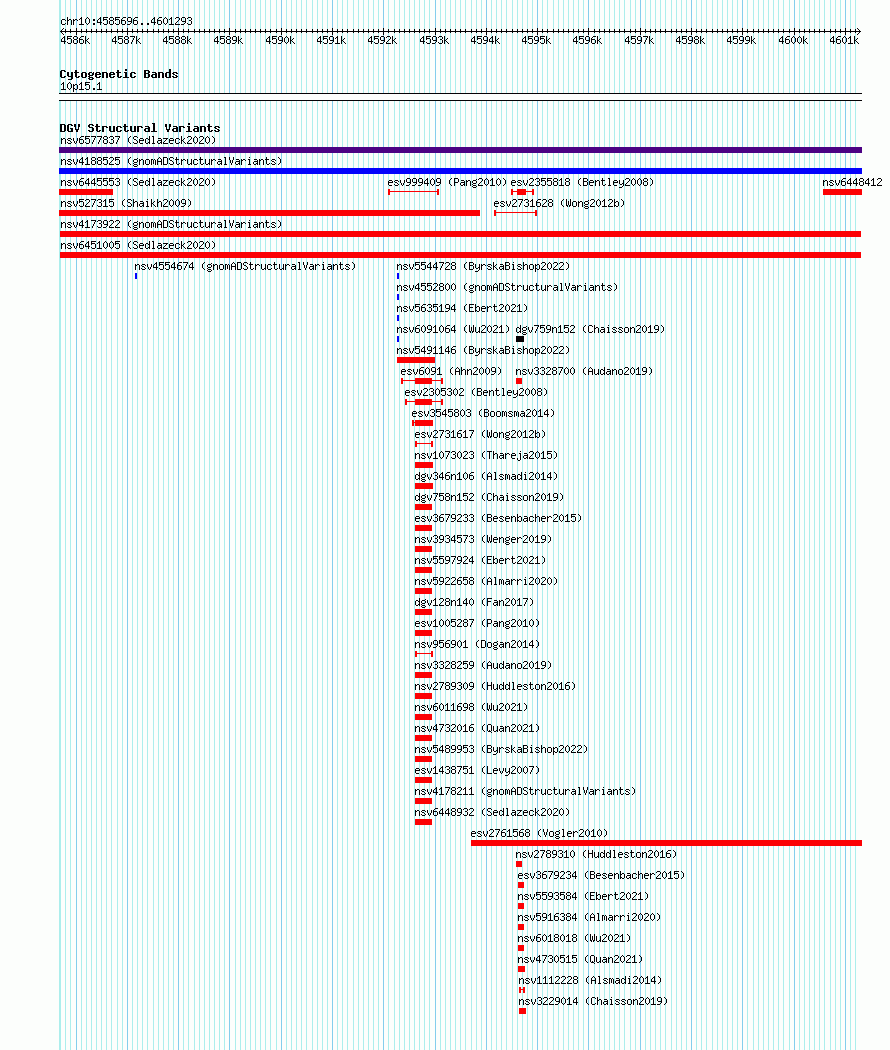Click nsv5491146 (ByrskaBishop2022) label

pos(483,350)
